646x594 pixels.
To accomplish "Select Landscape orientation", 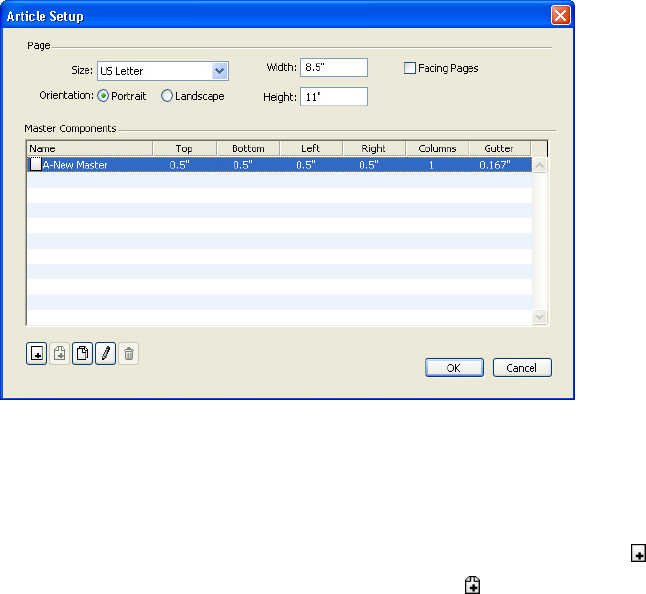I will click(x=167, y=96).
